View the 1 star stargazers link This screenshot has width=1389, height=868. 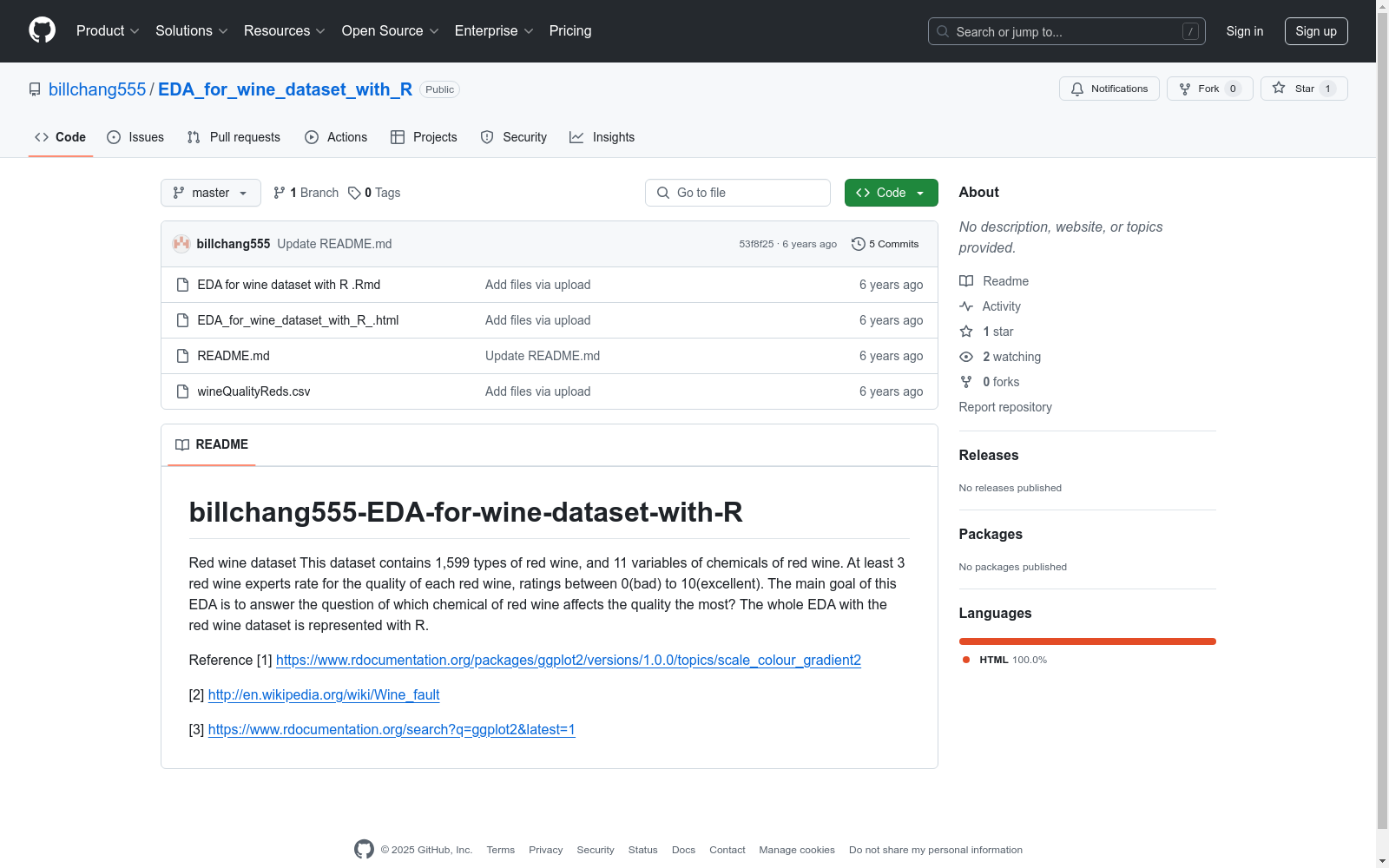point(986,332)
